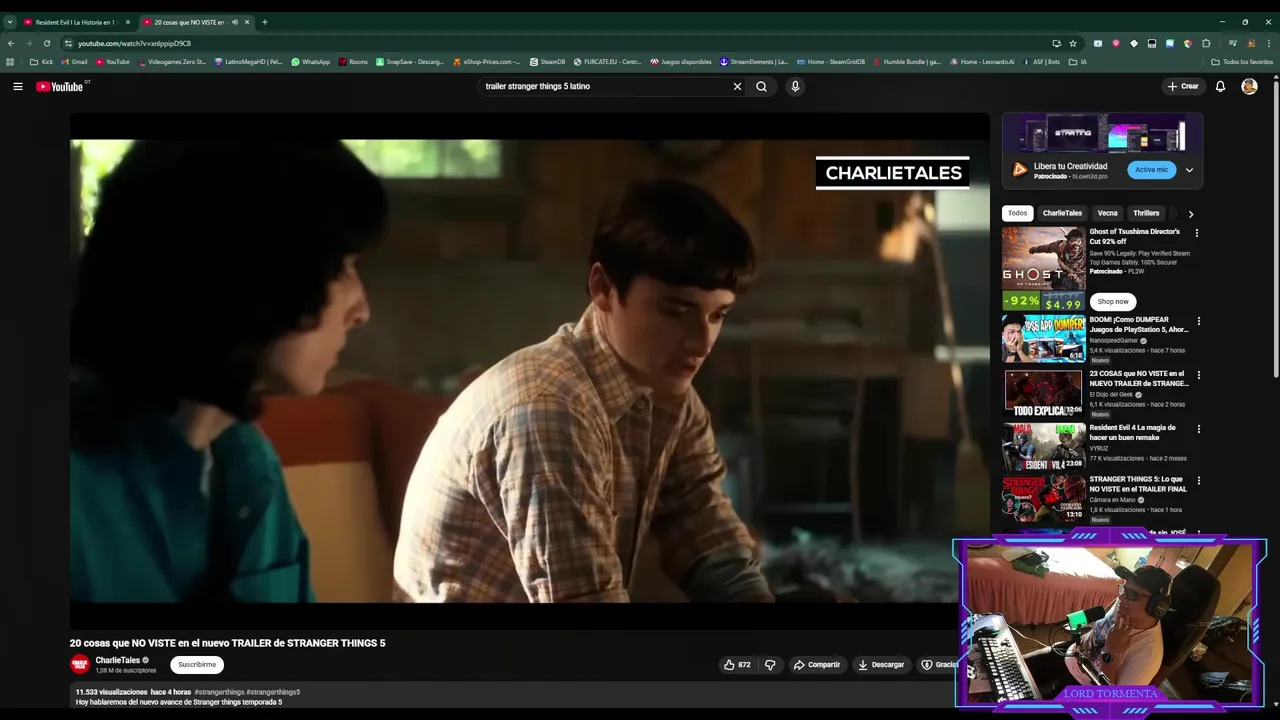Open the Gmail bookmark
This screenshot has height=720, width=1280.
point(73,62)
